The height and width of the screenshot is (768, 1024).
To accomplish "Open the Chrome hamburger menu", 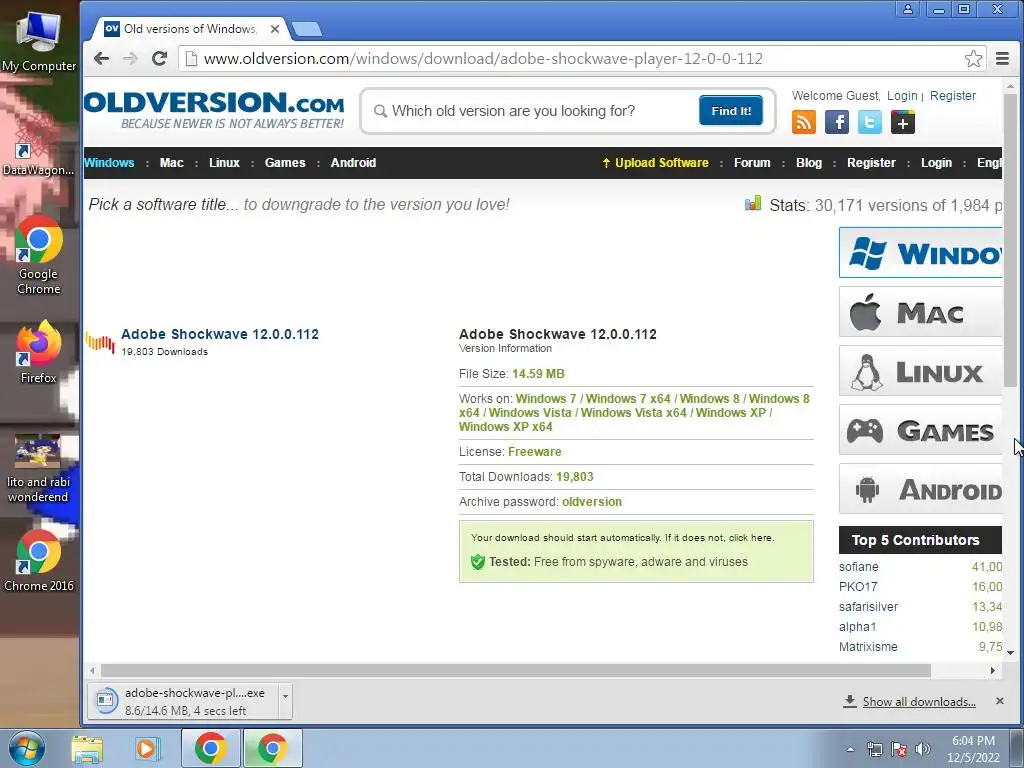I will [1002, 59].
